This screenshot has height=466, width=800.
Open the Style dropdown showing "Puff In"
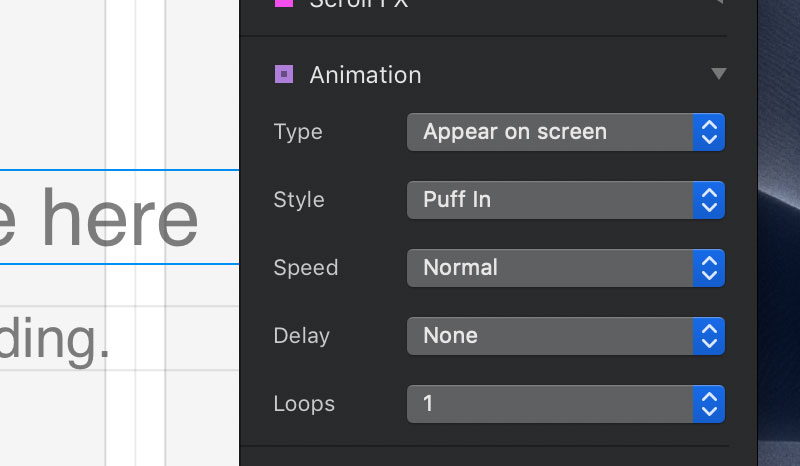550,200
